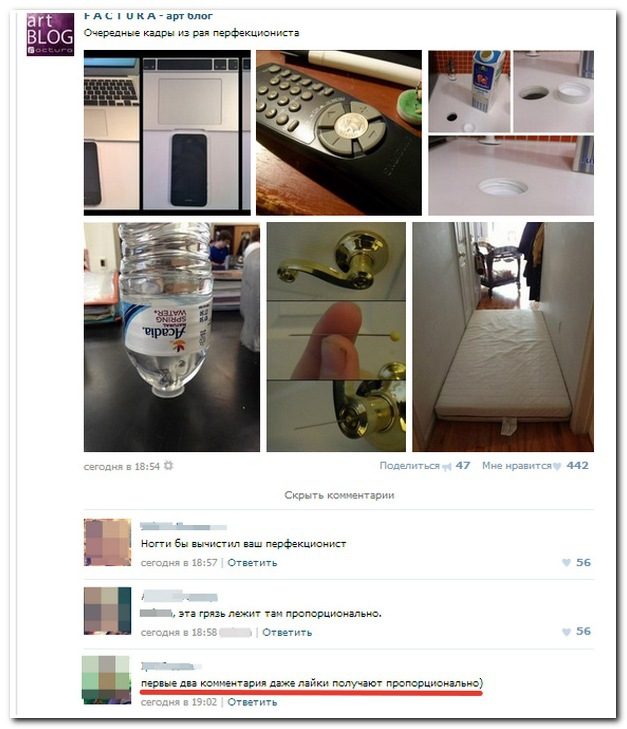Open the third commenter's green avatar
This screenshot has width=627, height=729.
click(x=106, y=679)
